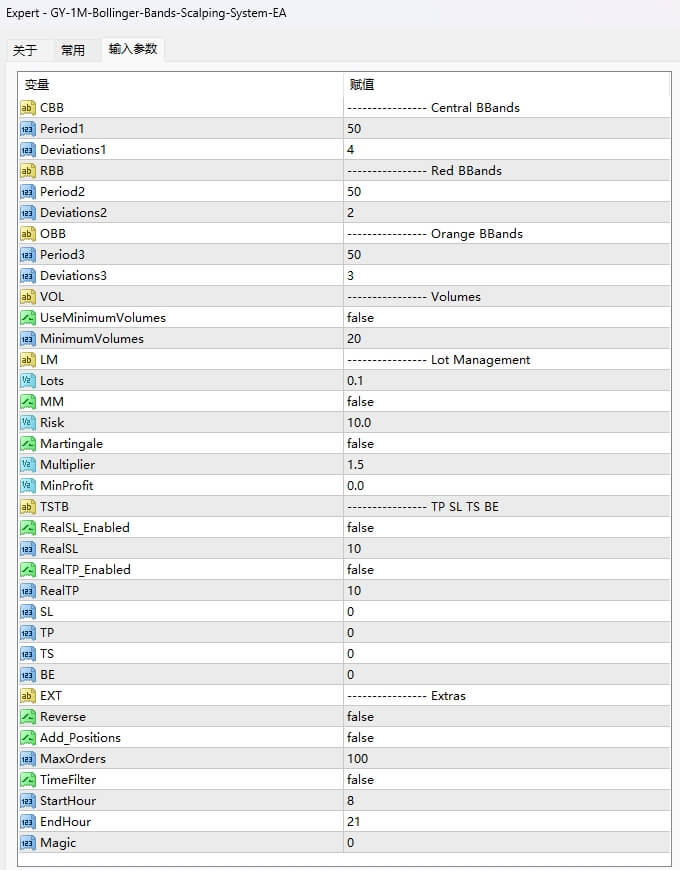
Task: Click the string icon beside TSTB
Action: point(28,506)
